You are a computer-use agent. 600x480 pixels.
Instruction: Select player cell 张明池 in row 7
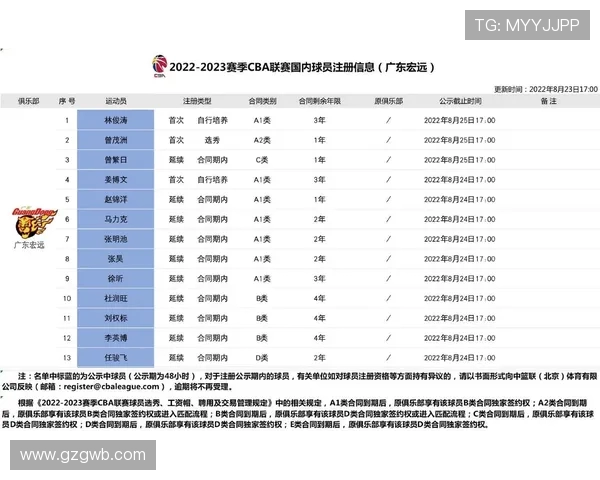[116, 239]
